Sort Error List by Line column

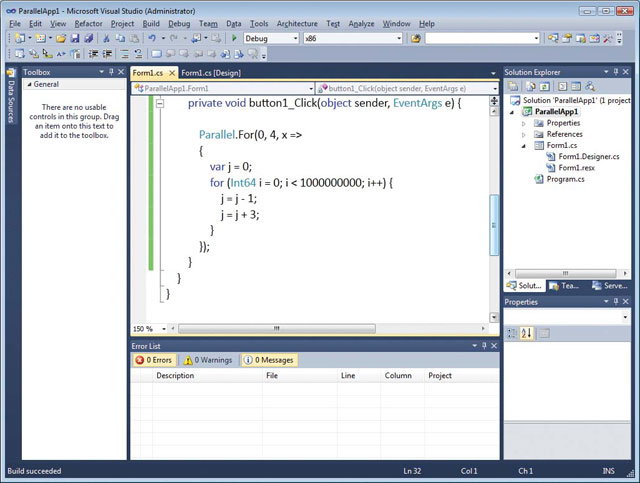pos(359,376)
